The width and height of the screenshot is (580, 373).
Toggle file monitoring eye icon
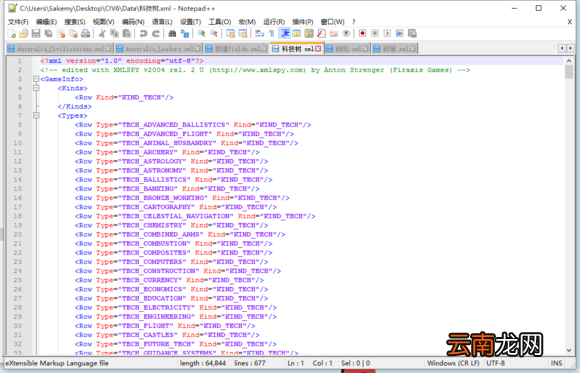click(x=346, y=34)
